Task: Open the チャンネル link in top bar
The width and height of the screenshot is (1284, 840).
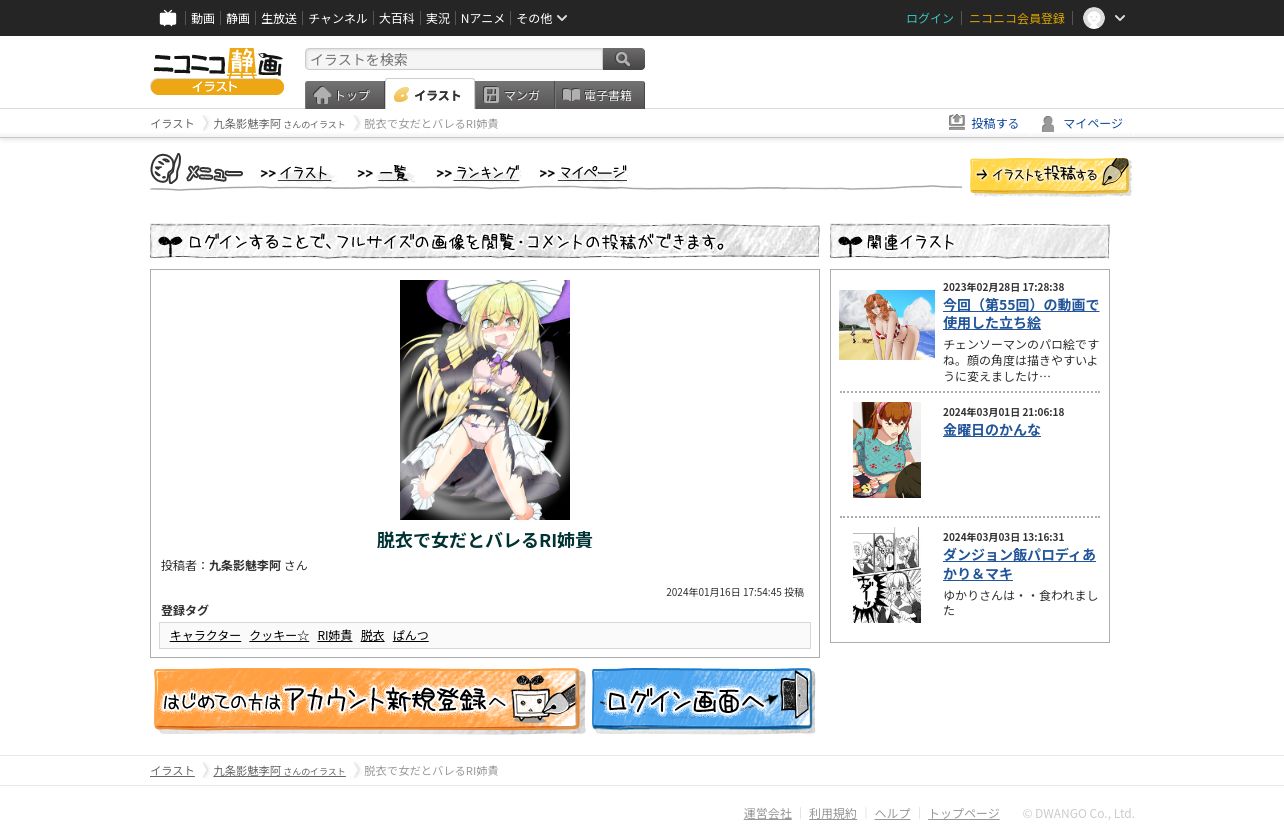Action: (x=338, y=18)
